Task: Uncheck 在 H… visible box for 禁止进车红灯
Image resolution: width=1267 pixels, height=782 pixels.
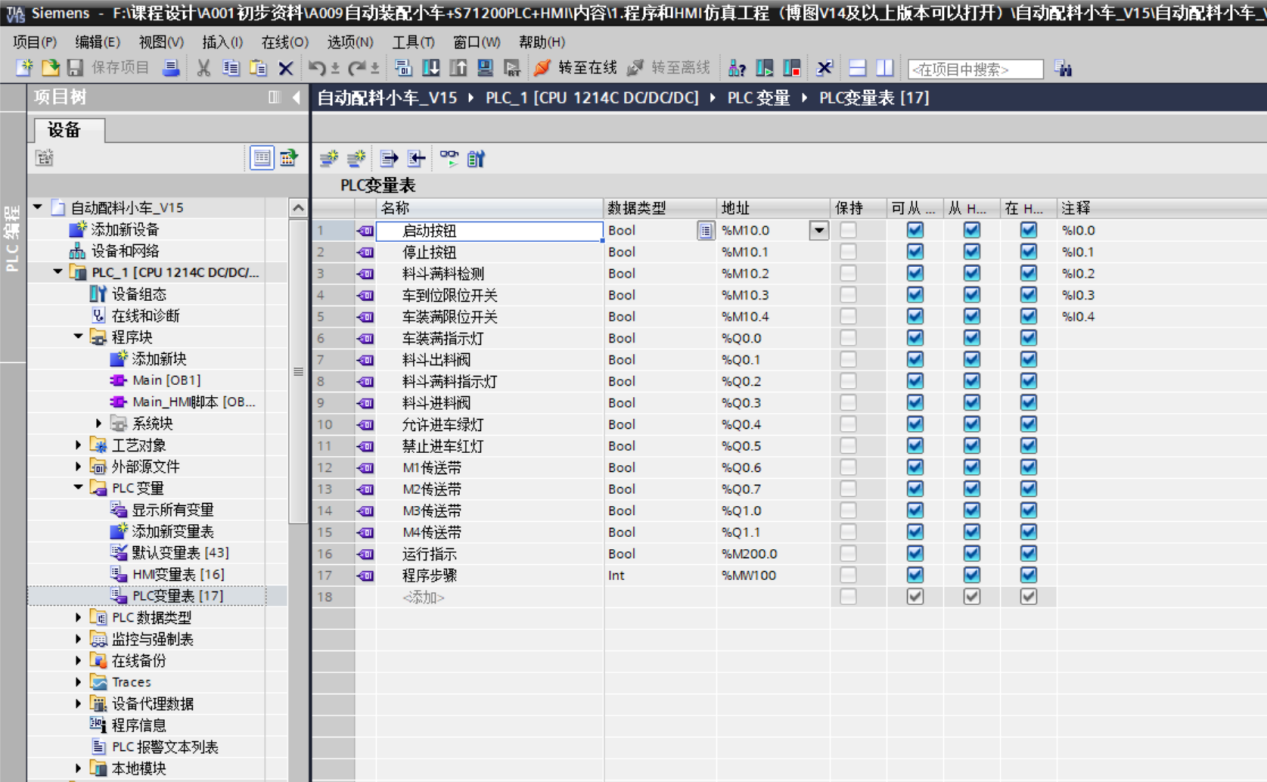Action: 1028,445
